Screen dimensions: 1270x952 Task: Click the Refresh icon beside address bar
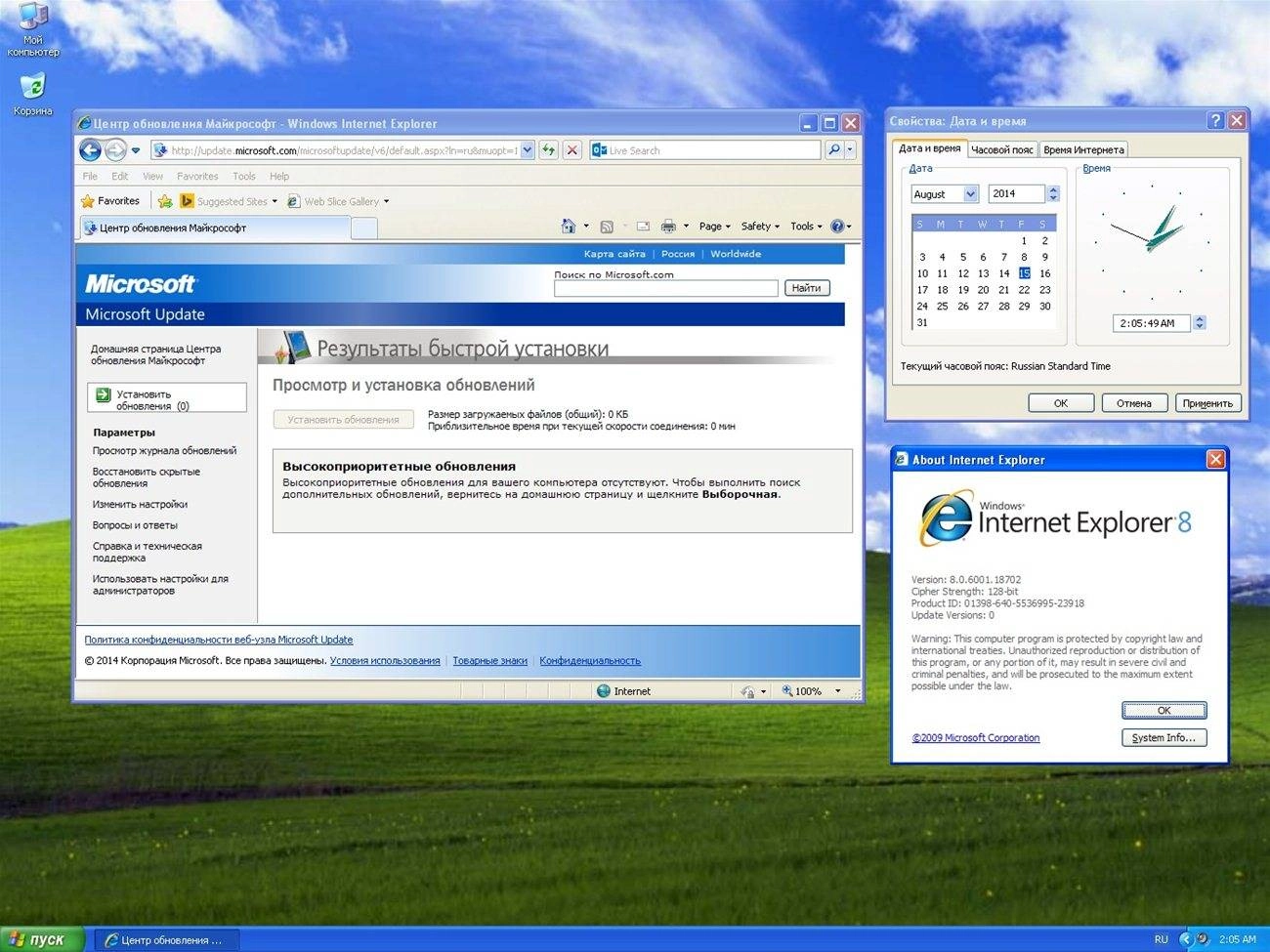[x=549, y=150]
